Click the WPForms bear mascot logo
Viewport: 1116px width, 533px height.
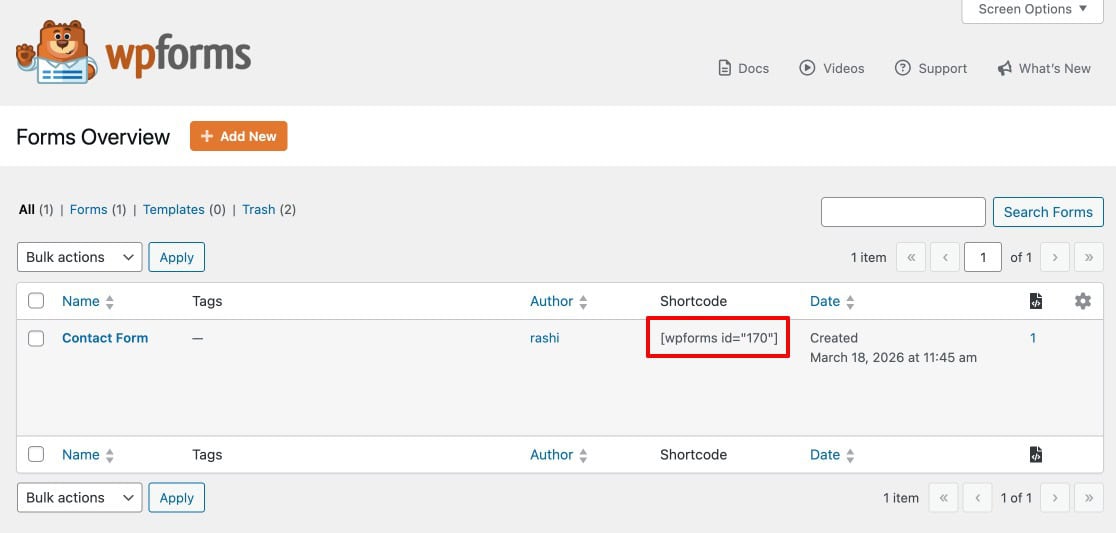point(56,52)
